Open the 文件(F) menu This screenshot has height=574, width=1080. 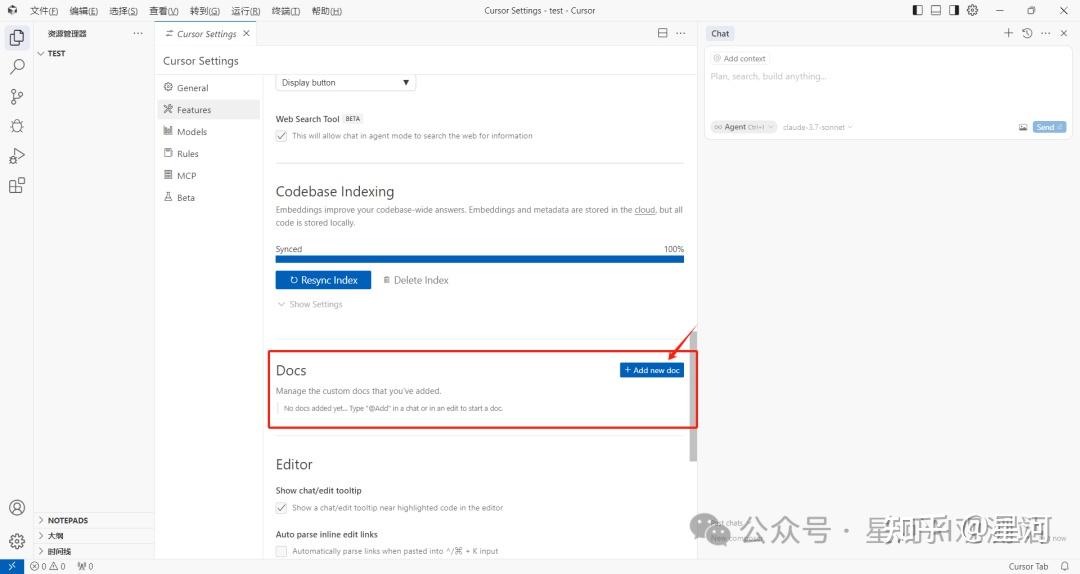pos(43,10)
